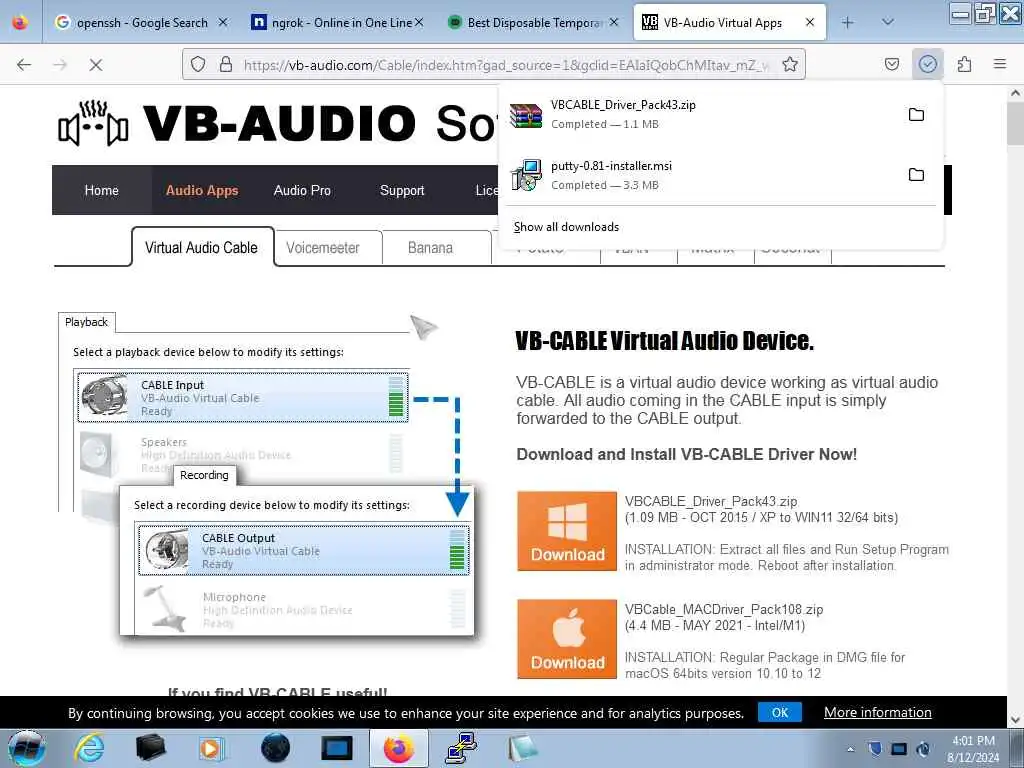Save page to Pocket icon

(891, 64)
